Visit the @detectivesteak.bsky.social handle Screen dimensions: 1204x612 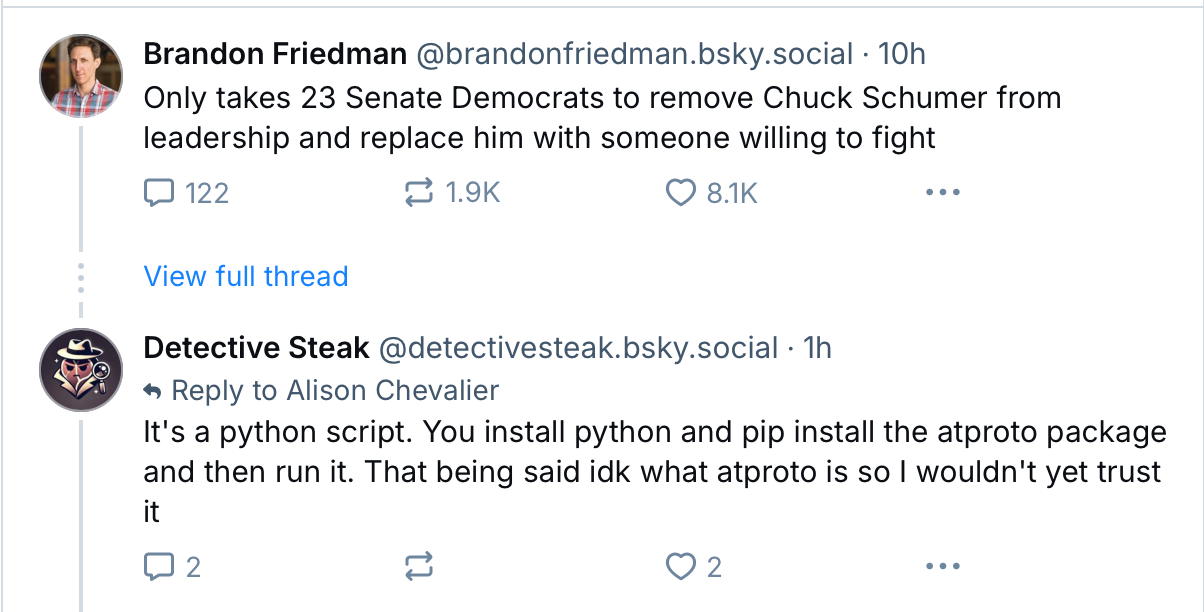[x=578, y=348]
